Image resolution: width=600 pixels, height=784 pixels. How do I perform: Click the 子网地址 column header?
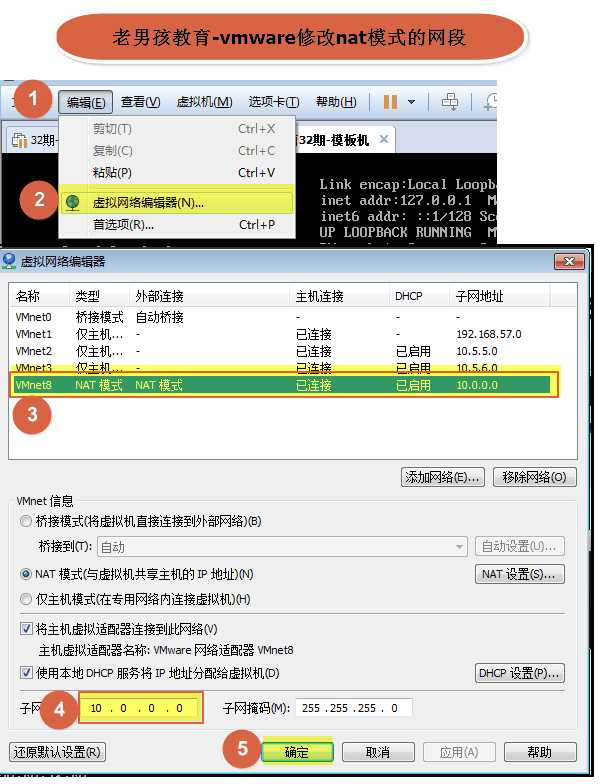point(500,296)
